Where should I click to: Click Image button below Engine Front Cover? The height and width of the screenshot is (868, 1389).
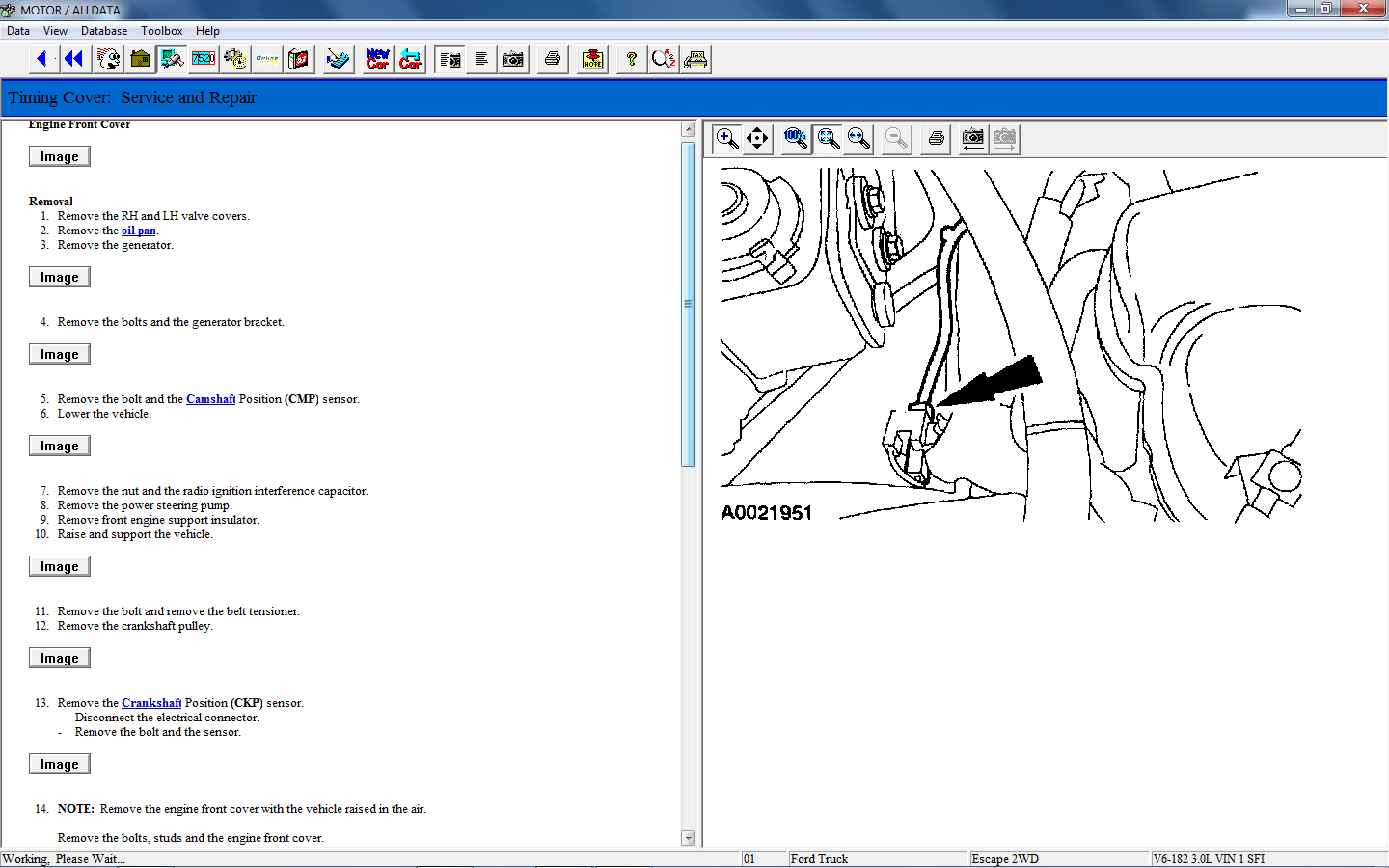point(60,156)
